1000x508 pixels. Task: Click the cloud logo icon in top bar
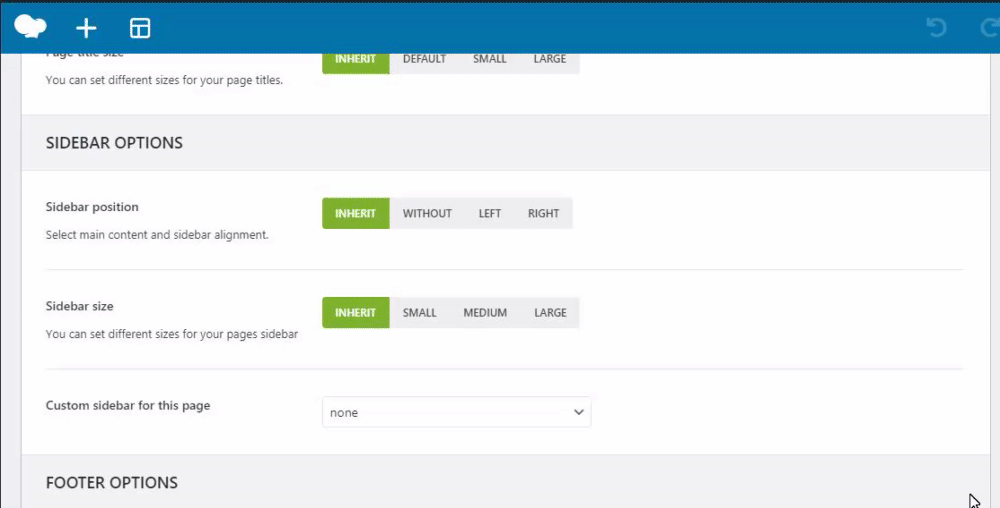click(x=31, y=27)
